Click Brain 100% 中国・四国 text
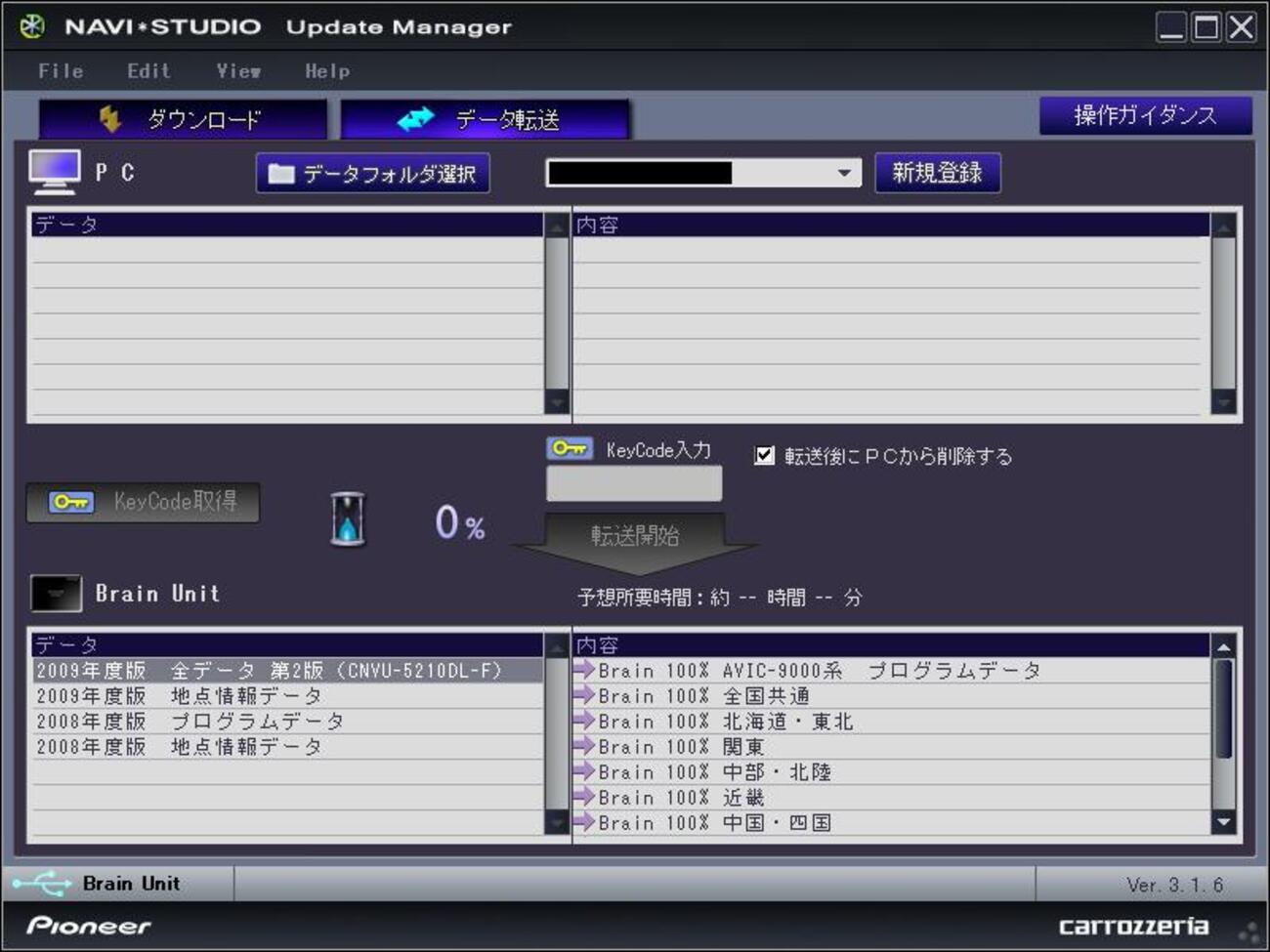 point(715,823)
